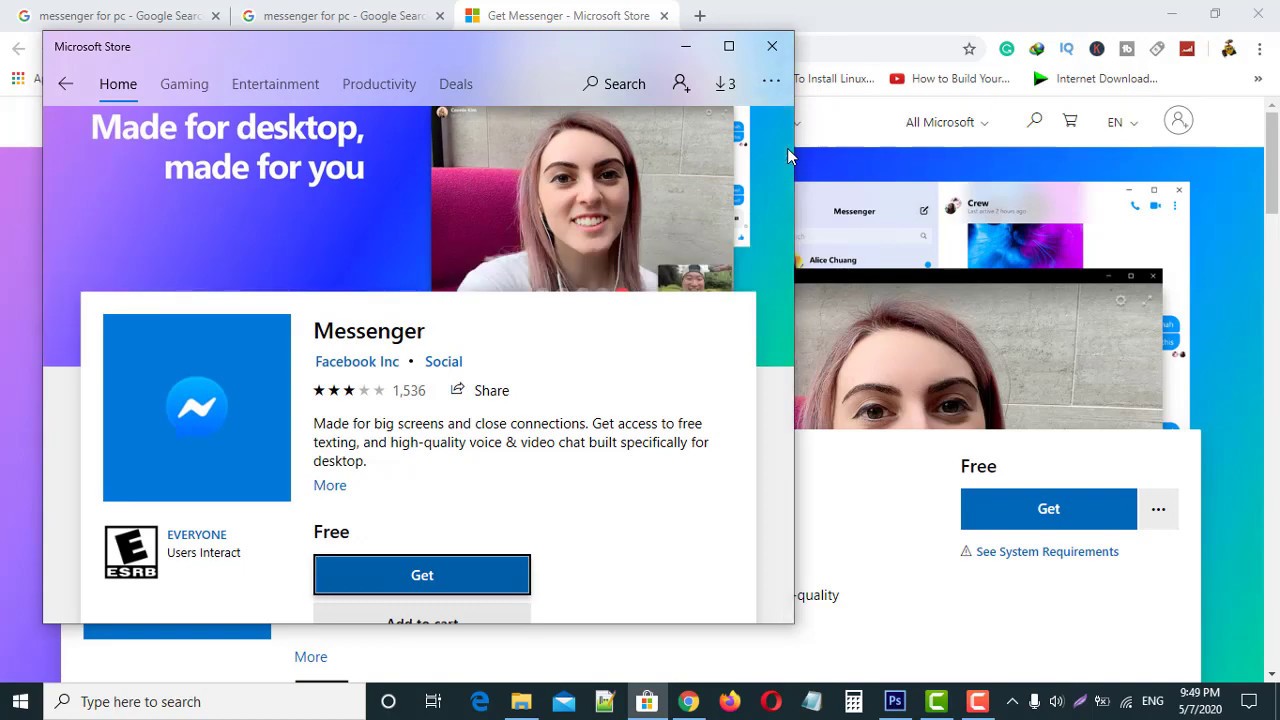
Task: Switch ENG input language in system tray
Action: (1152, 702)
